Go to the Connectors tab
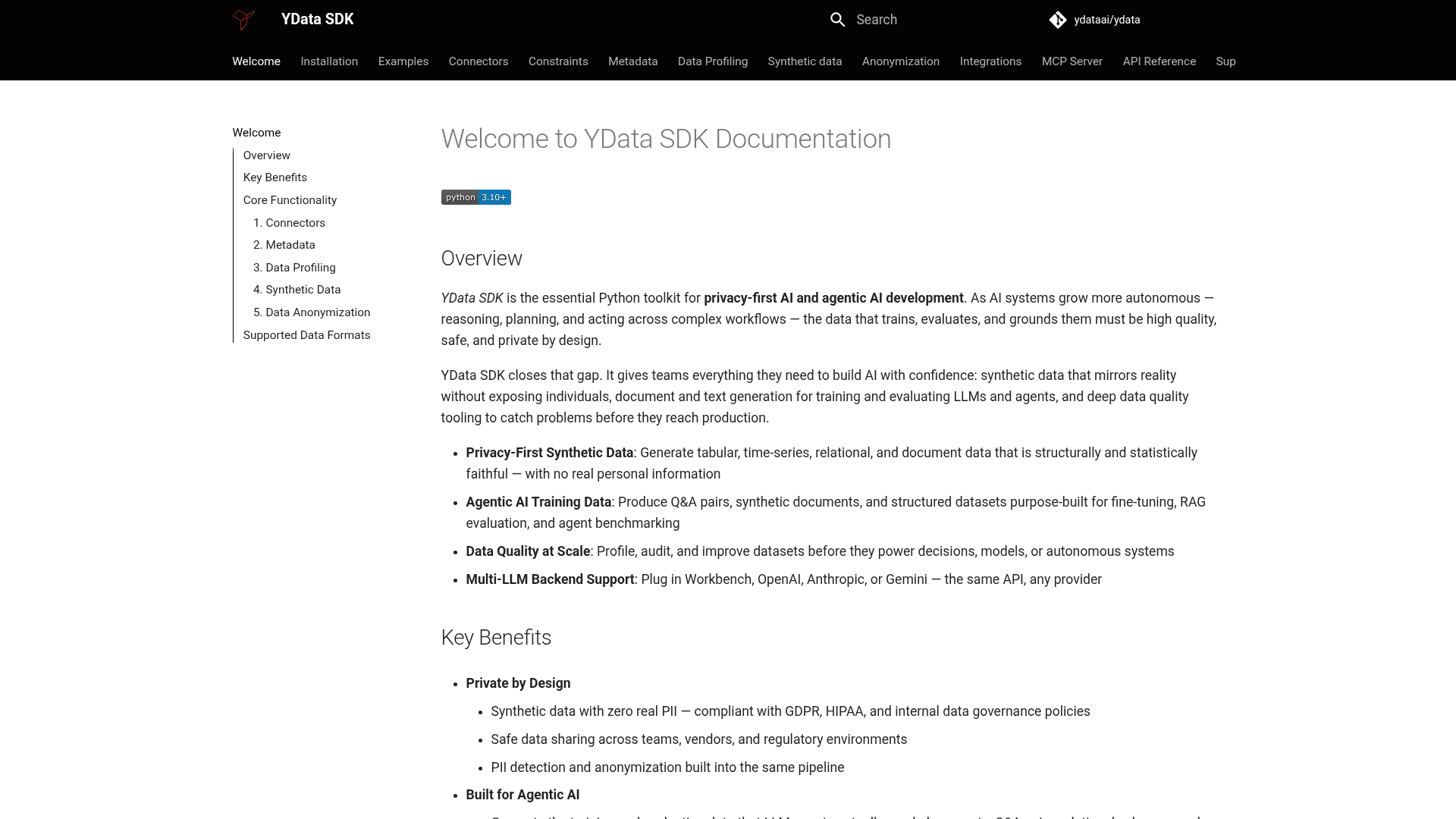1456x819 pixels. pyautogui.click(x=479, y=61)
